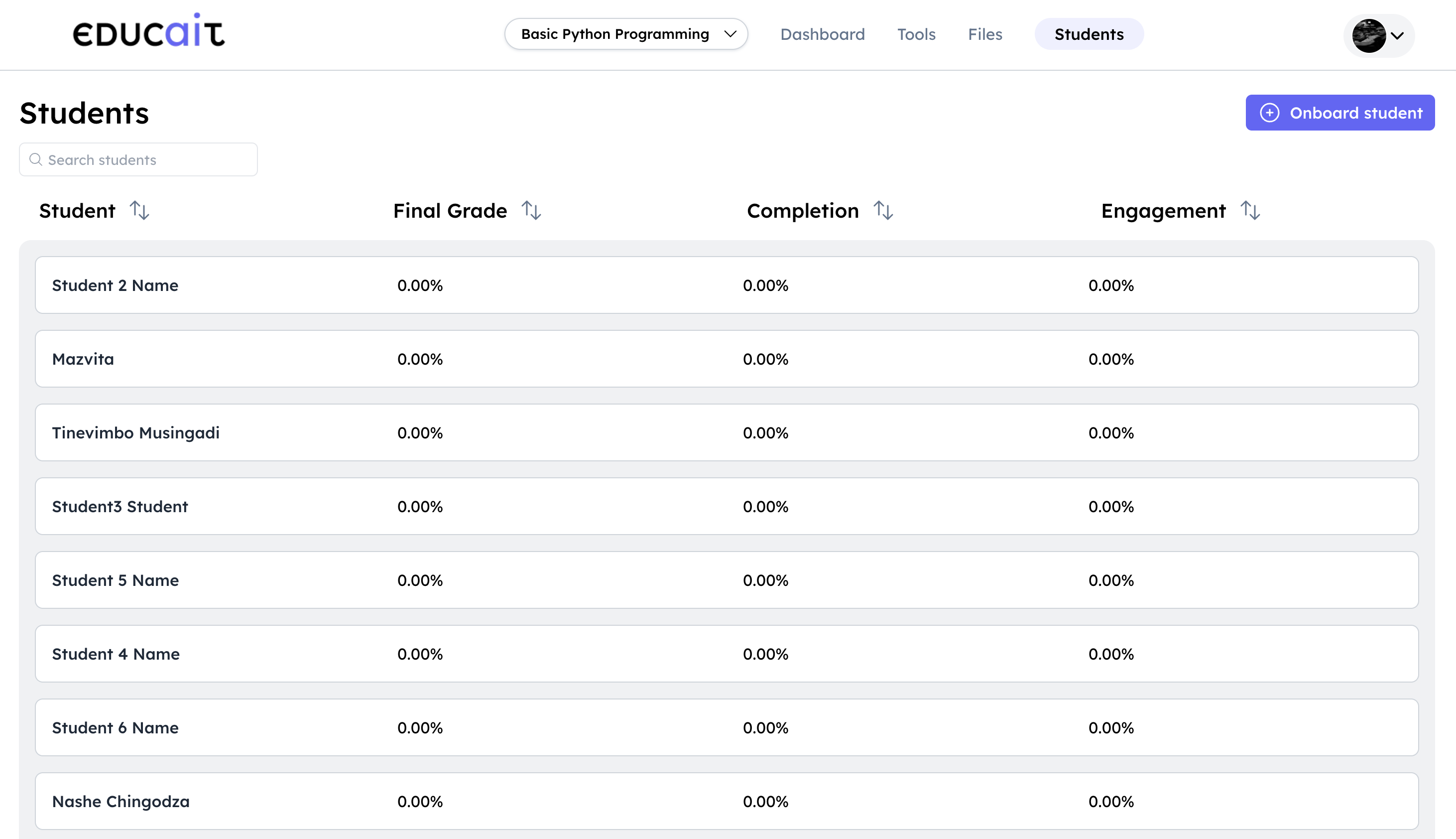Expand the profile menu chevron
This screenshot has height=839, width=1456.
[x=1397, y=36]
